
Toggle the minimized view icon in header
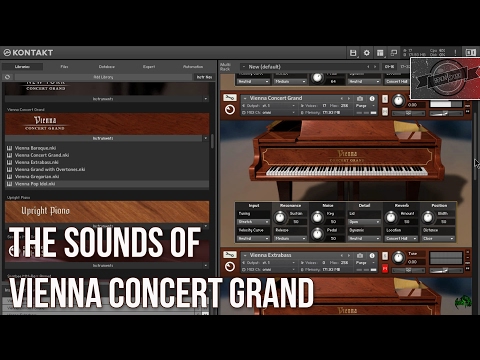pos(394,53)
